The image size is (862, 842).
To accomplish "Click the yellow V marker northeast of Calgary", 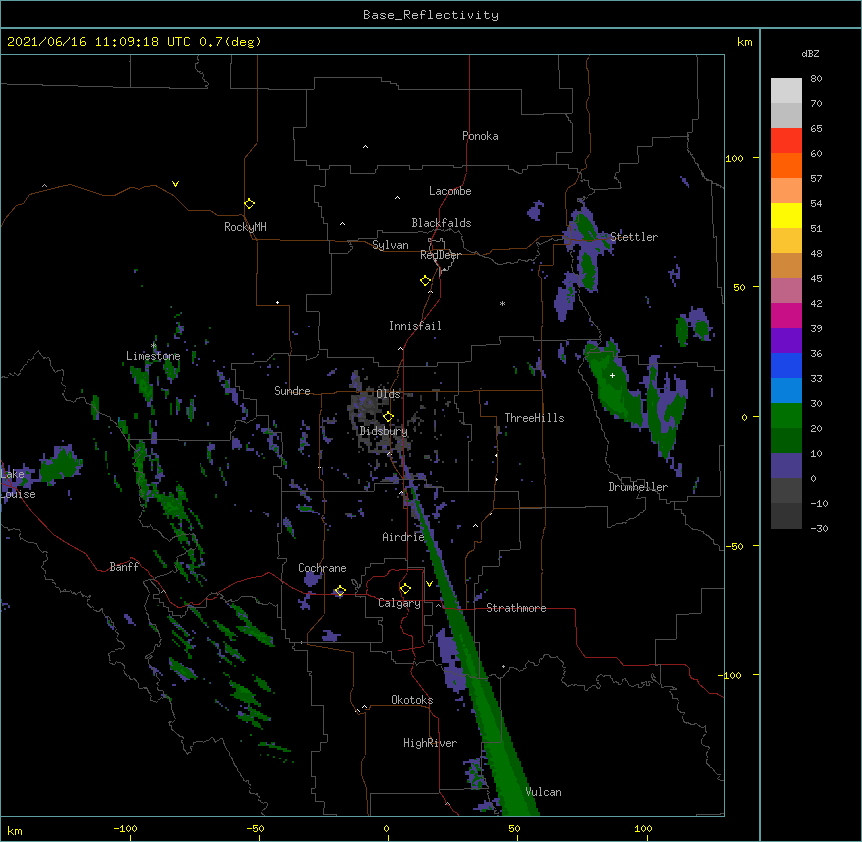I will [429, 584].
